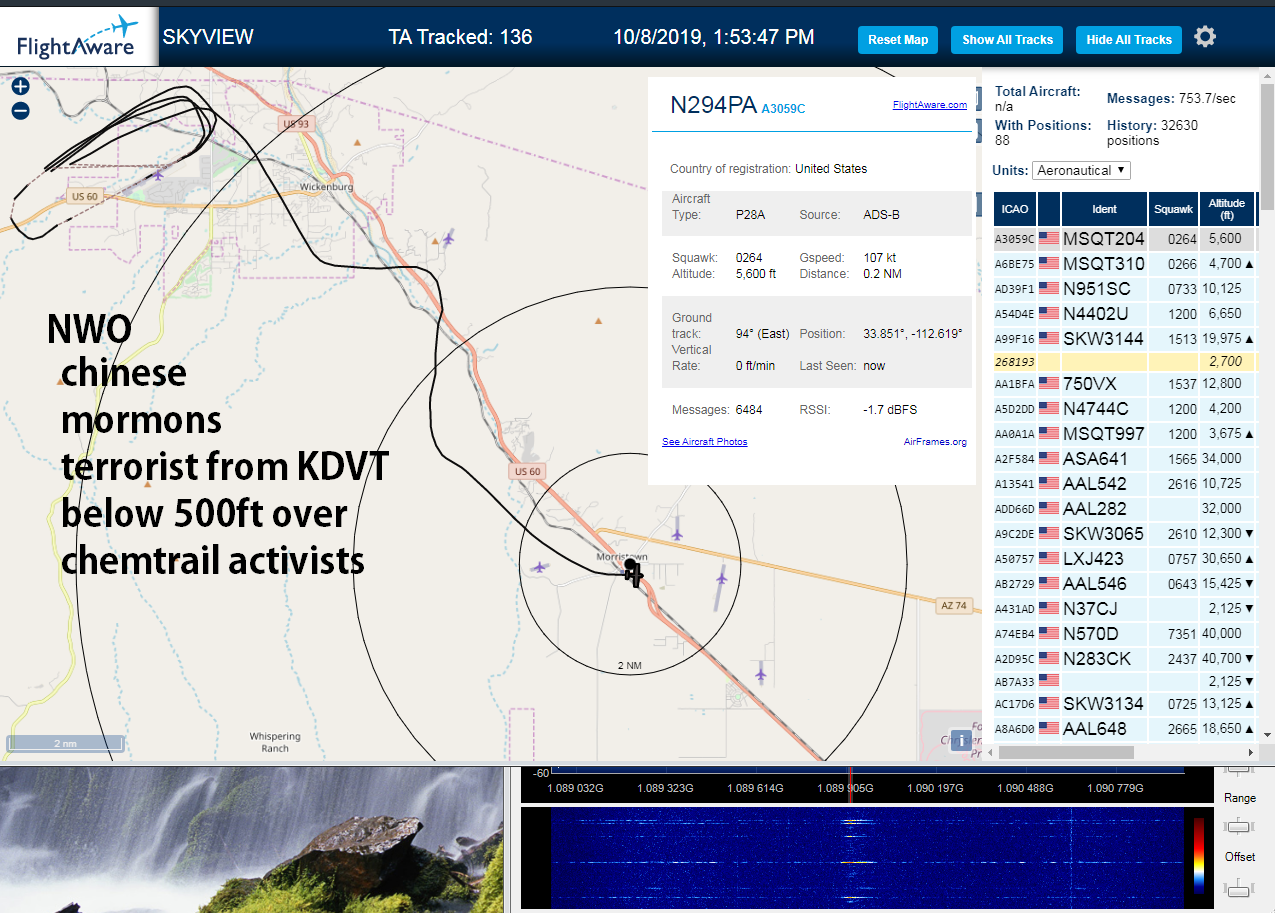Select the N4402U aircraft row
This screenshot has height=913, width=1275.
coord(1125,314)
